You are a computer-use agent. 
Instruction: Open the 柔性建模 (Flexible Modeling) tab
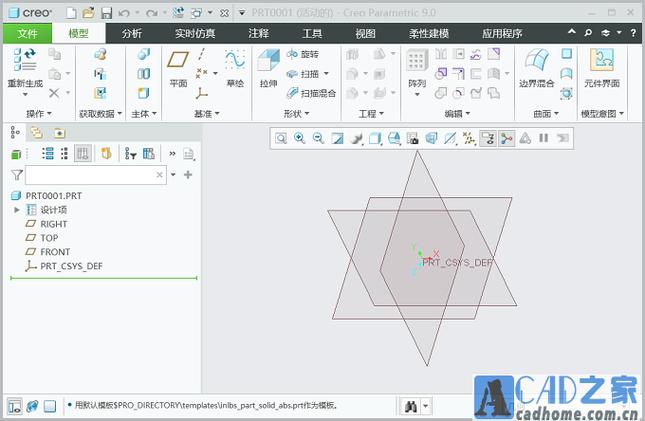(429, 33)
